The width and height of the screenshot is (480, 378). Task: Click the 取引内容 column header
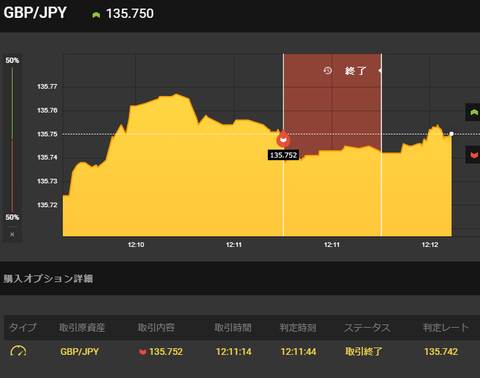pyautogui.click(x=156, y=328)
